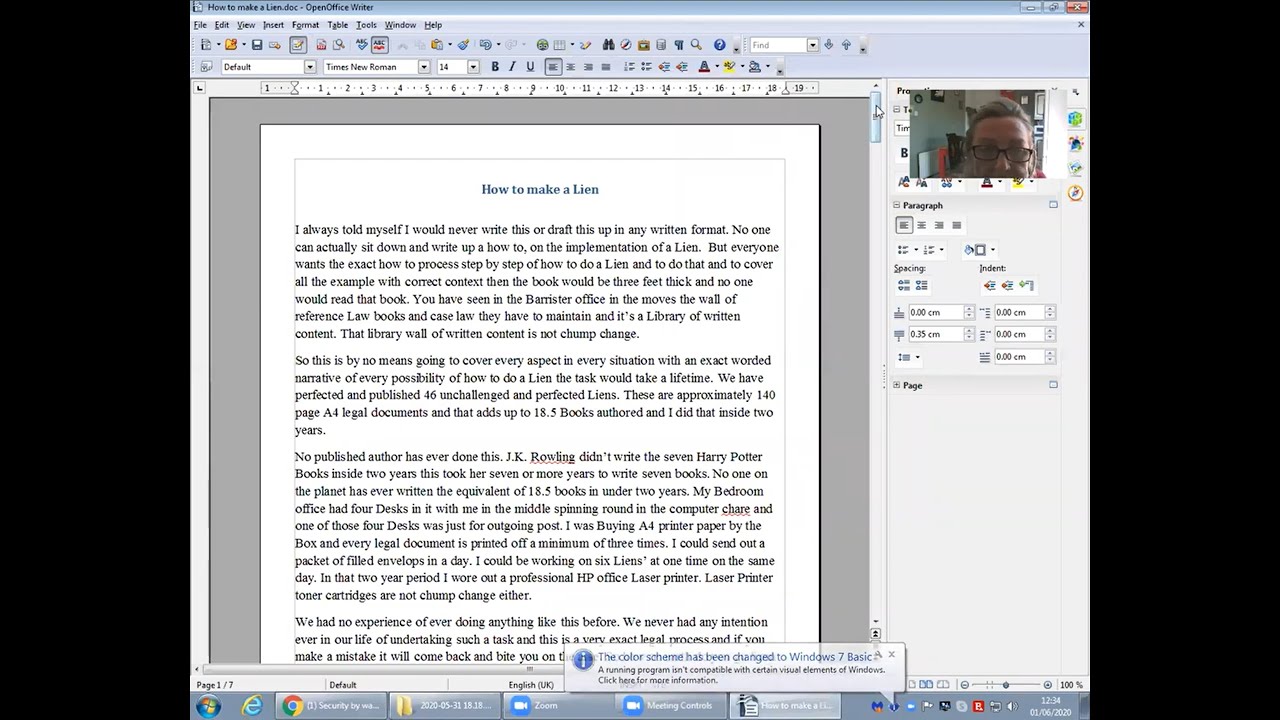
Task: Set Align Left in formatting toolbar
Action: point(552,67)
